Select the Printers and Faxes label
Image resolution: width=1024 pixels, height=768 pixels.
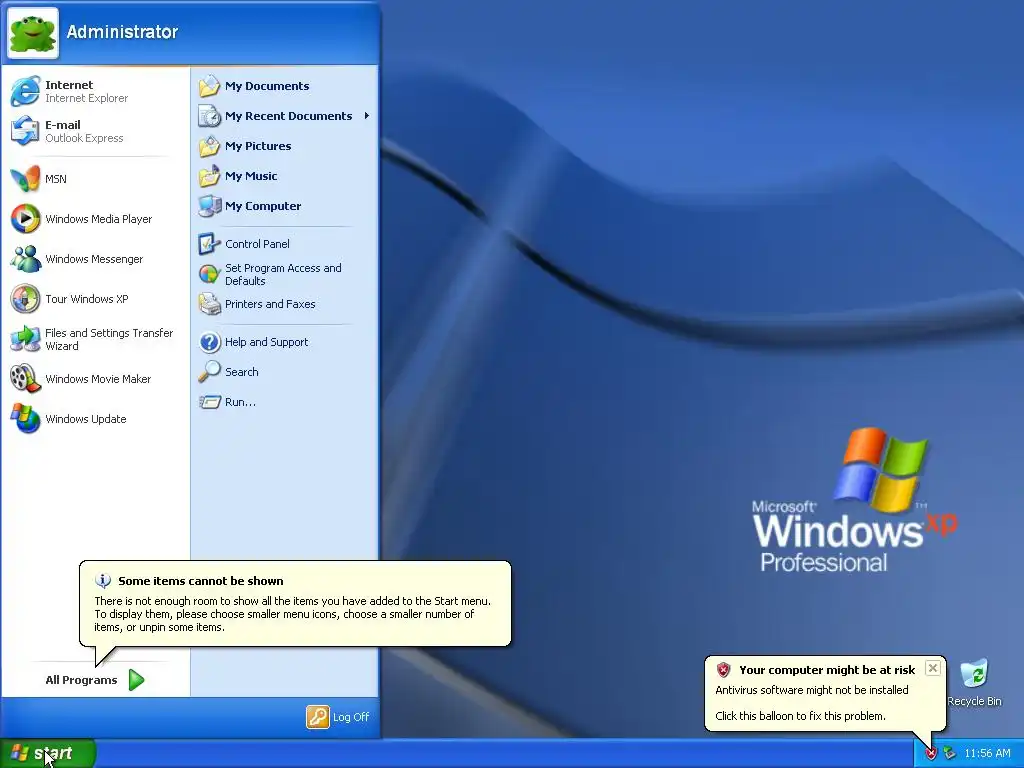[x=270, y=304]
